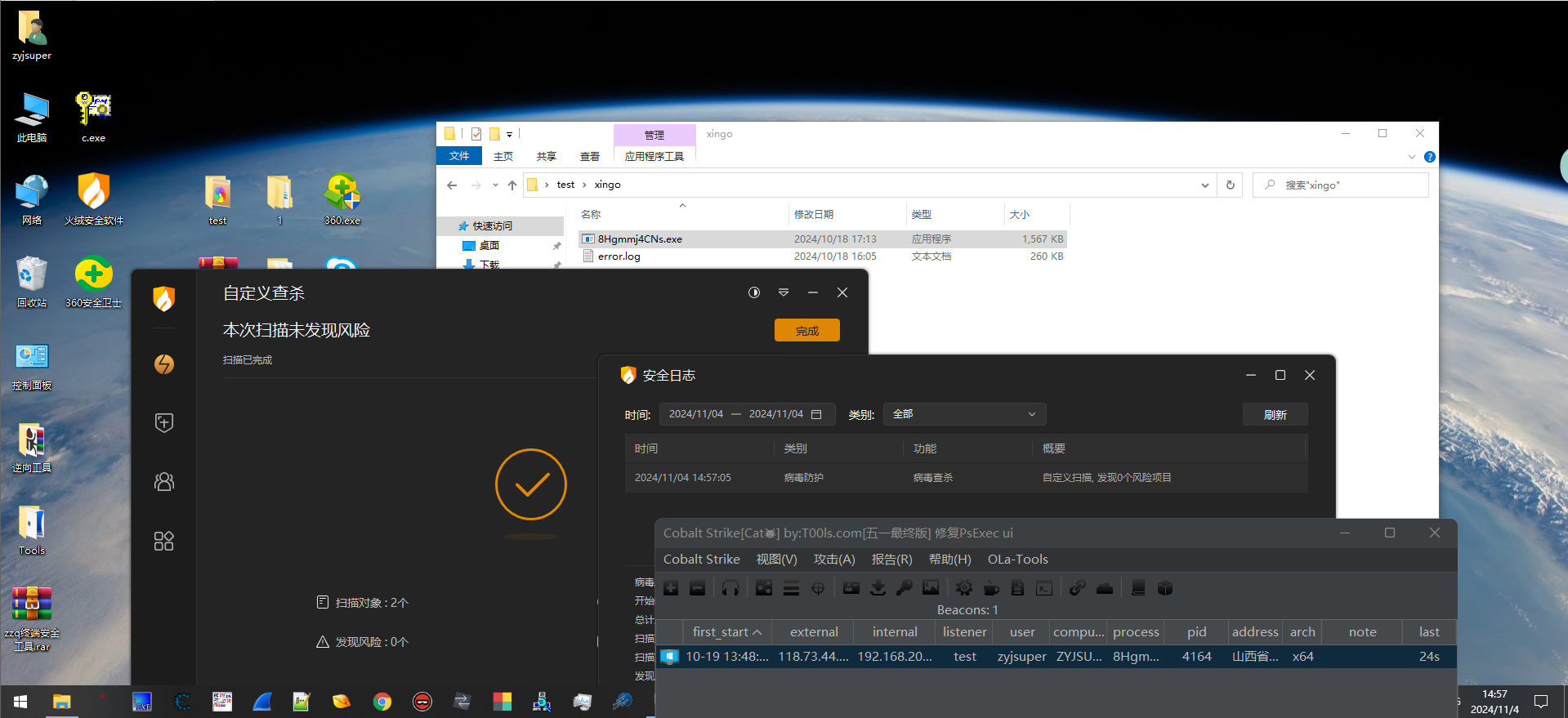Click the cloud manage web server icon
The width and height of the screenshot is (1568, 718).
[1105, 588]
